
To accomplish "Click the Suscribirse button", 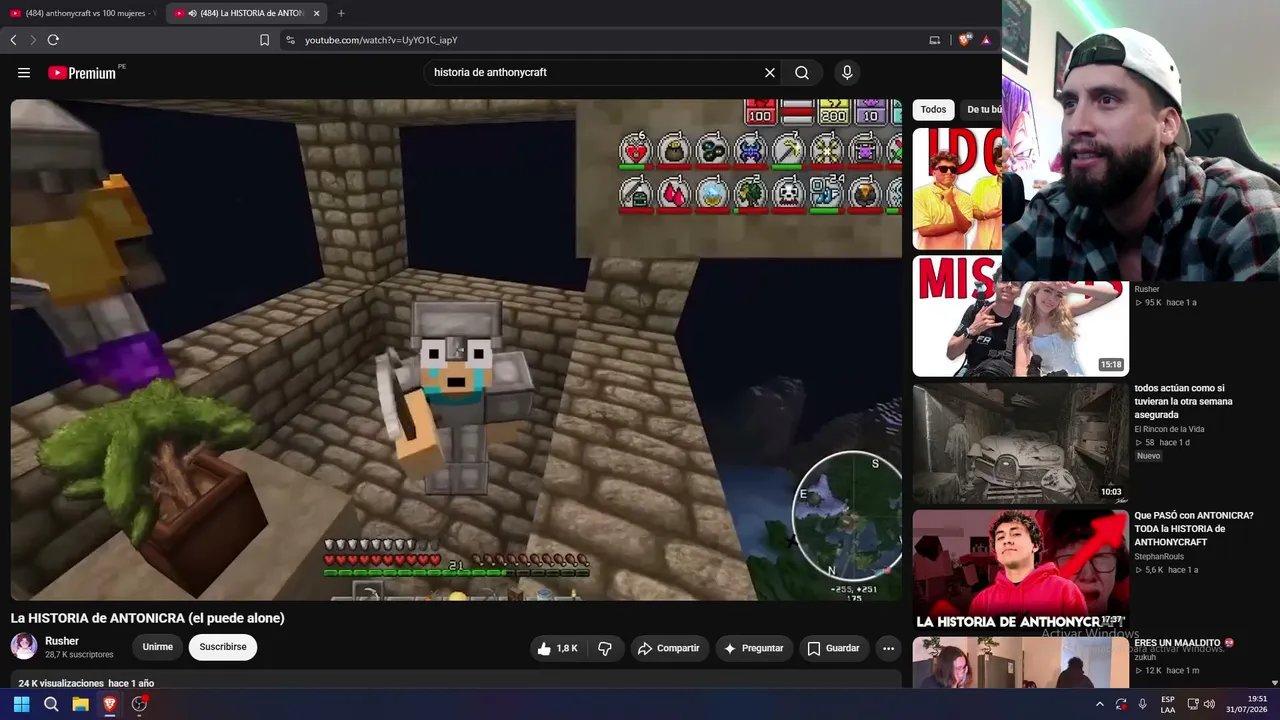I will (x=223, y=647).
